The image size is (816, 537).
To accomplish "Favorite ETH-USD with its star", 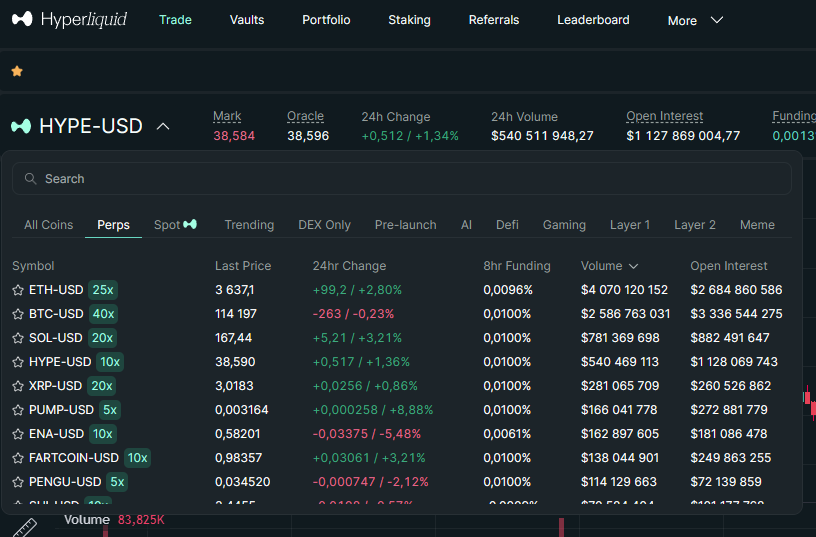I will coord(18,290).
